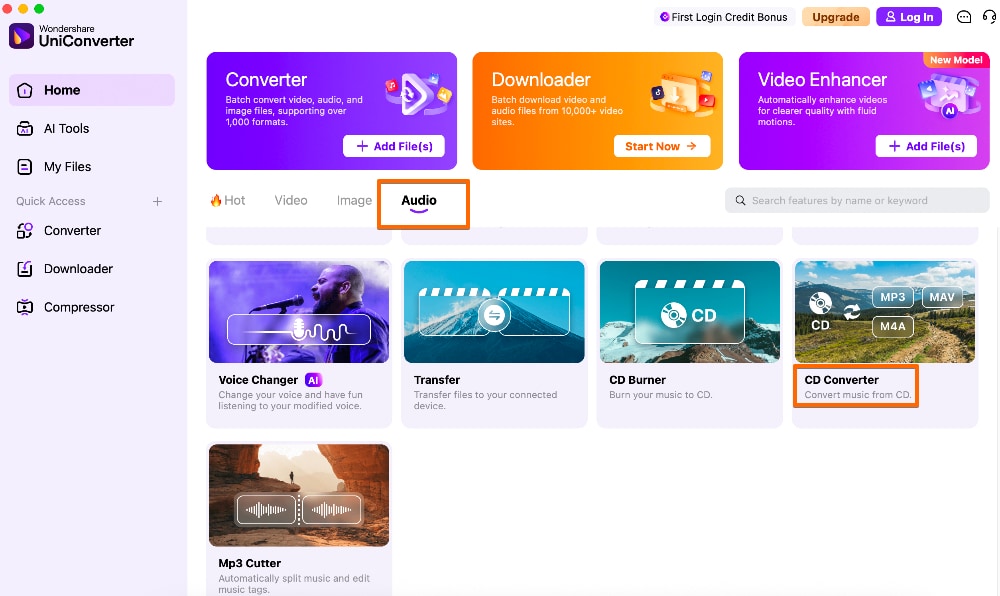Click the Downloader sidebar icon

pyautogui.click(x=24, y=269)
